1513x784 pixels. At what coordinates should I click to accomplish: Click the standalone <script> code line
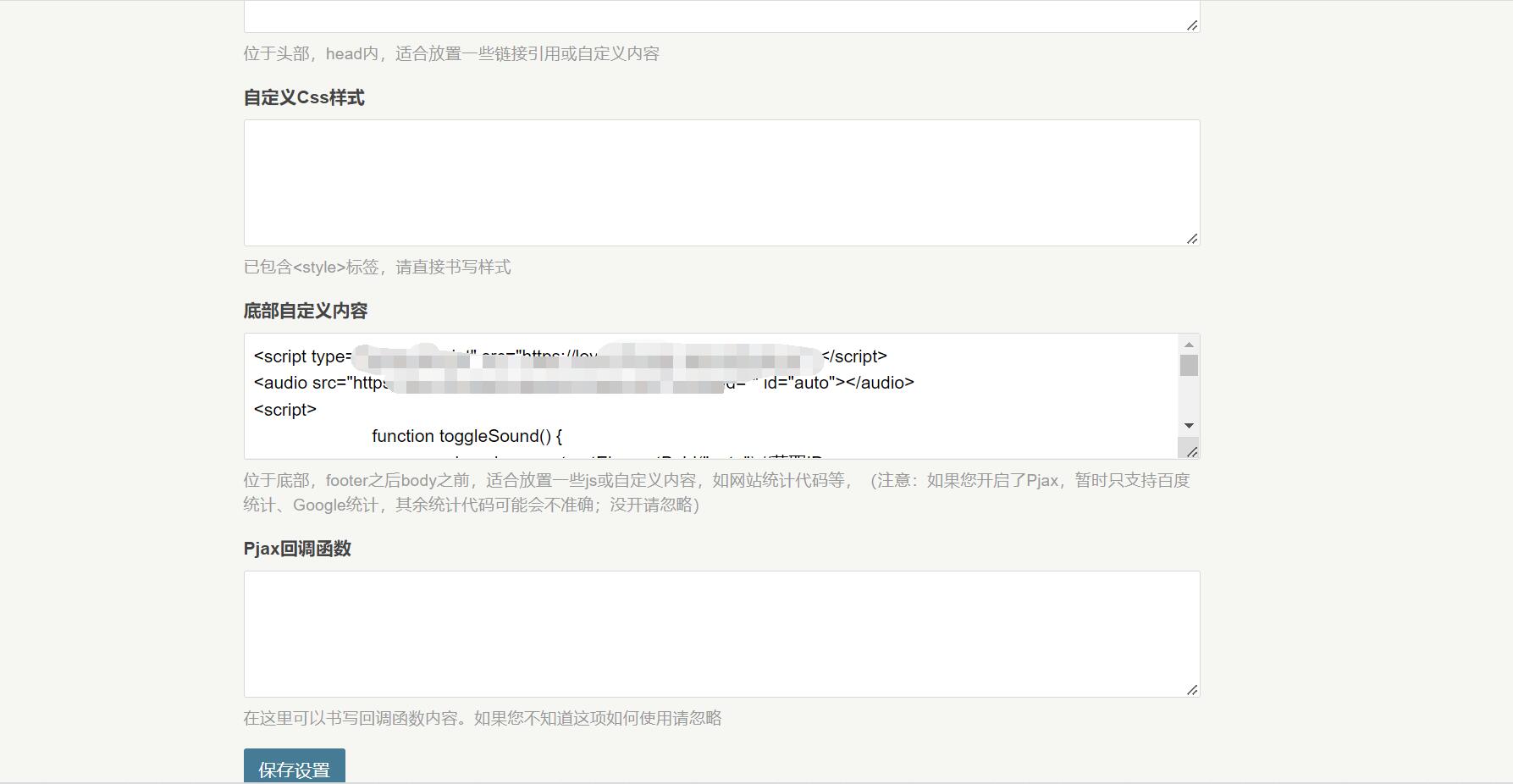285,410
